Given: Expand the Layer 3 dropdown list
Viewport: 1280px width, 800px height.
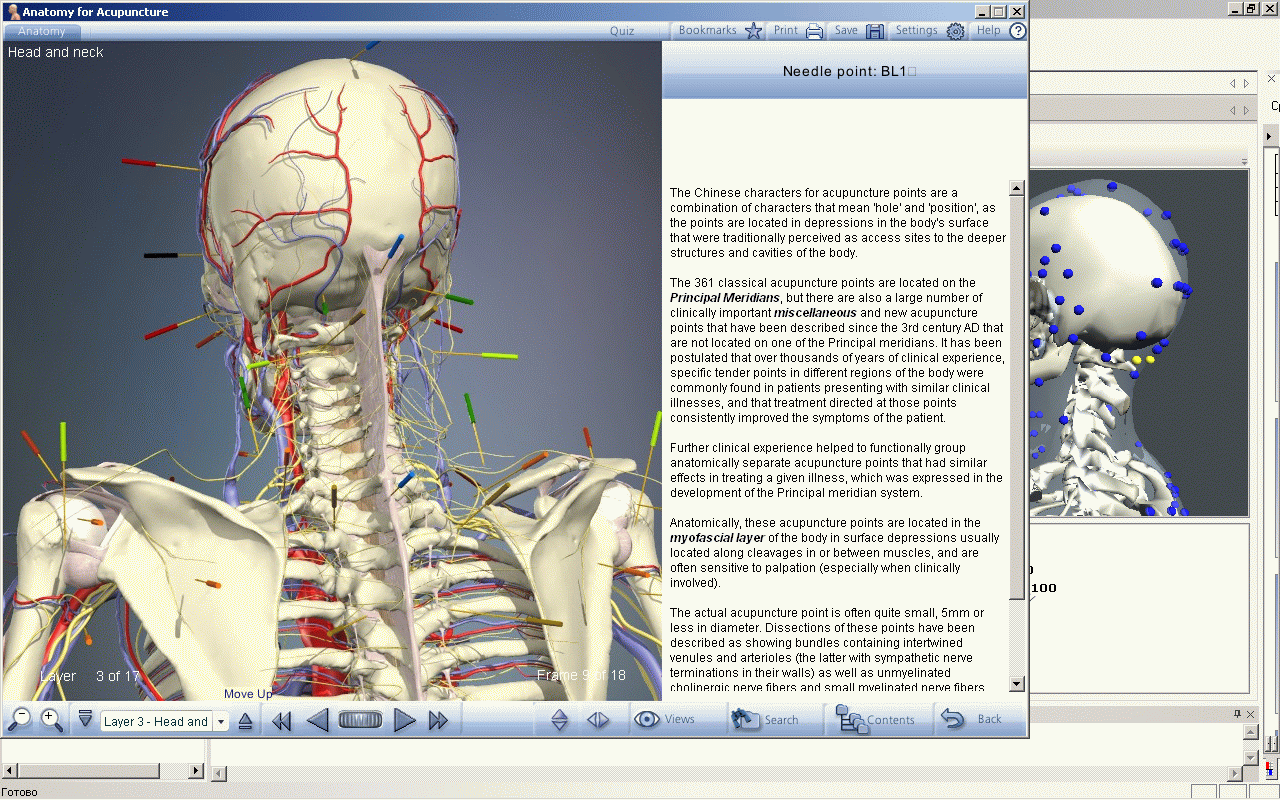Looking at the screenshot, I should coord(221,721).
